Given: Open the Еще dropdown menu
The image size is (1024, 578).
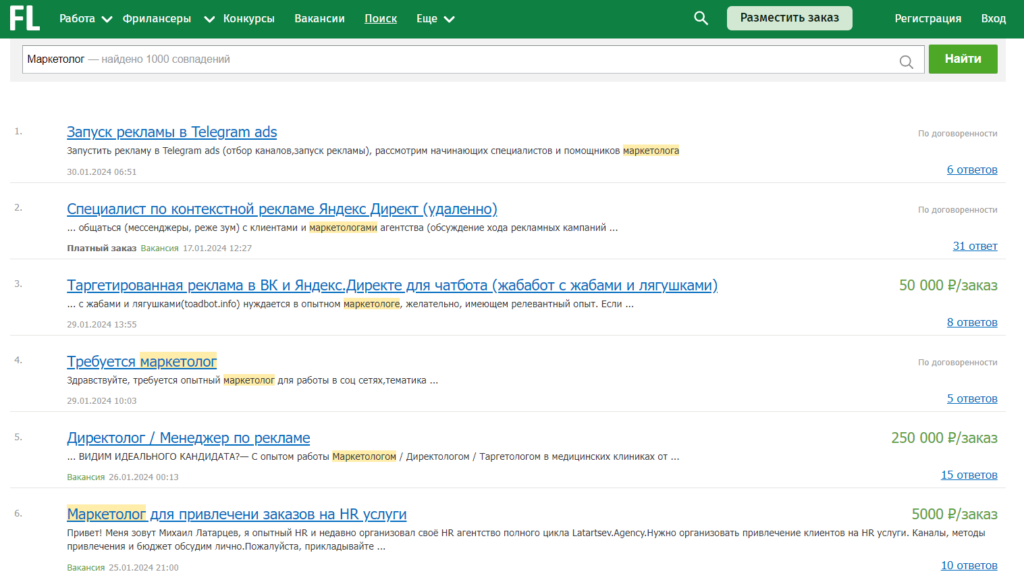Looking at the screenshot, I should coord(429,18).
